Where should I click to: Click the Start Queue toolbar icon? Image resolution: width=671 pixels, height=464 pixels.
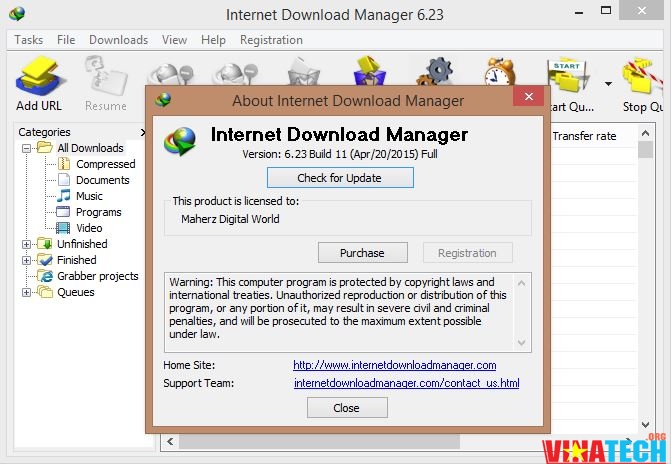(567, 77)
